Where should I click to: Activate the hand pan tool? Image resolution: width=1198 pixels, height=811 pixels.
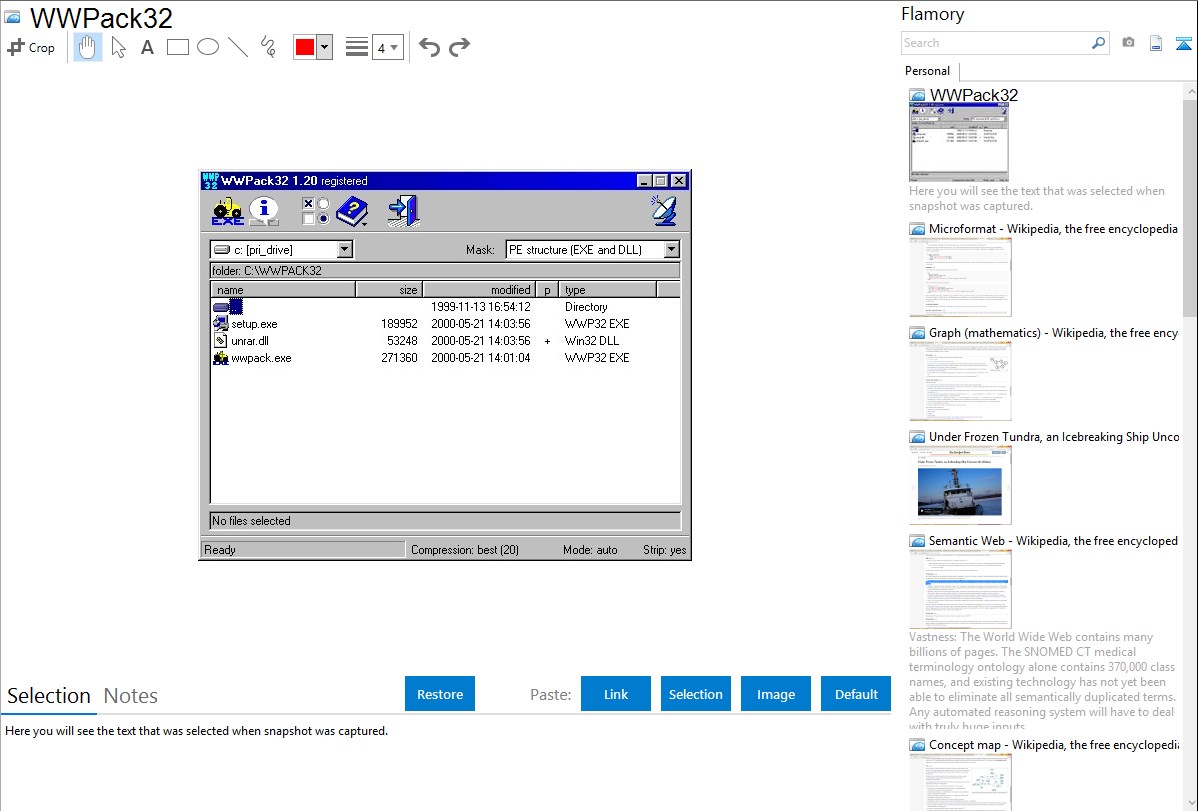[x=88, y=47]
